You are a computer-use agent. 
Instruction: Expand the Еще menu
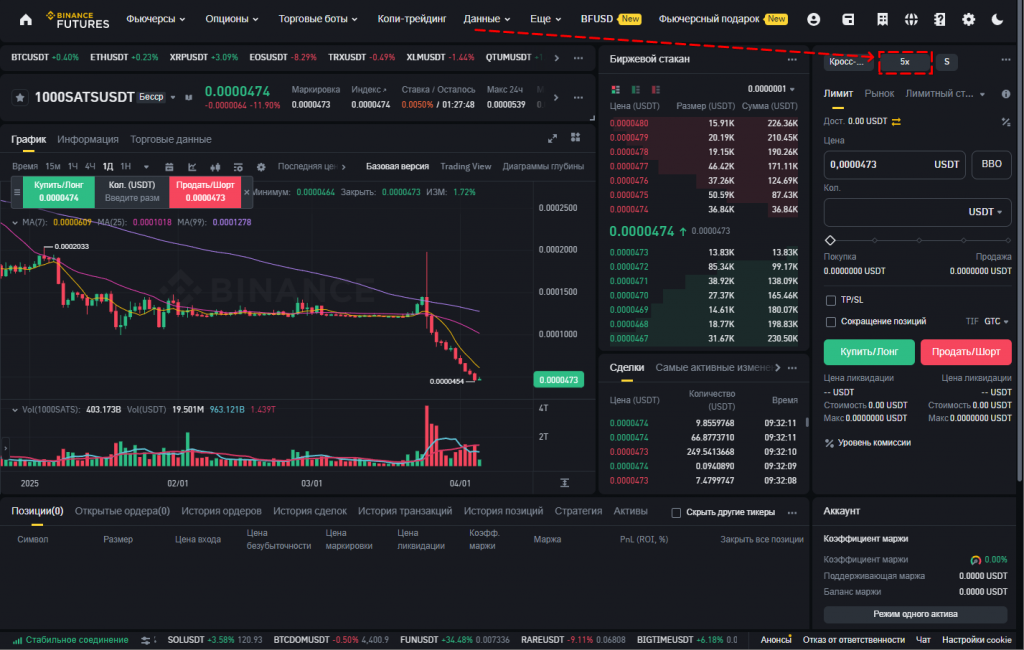pyautogui.click(x=545, y=19)
